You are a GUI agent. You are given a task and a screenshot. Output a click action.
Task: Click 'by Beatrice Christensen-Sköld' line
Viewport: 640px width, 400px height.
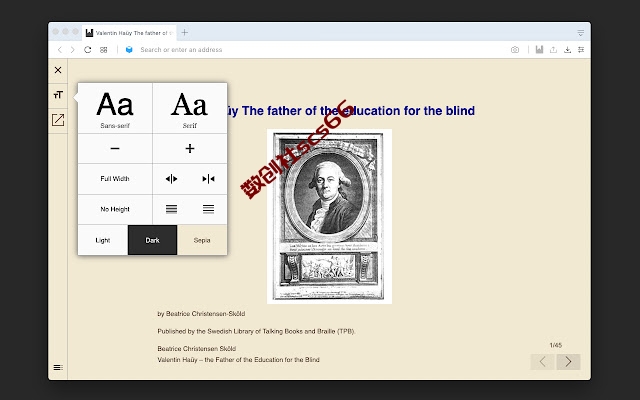201,314
